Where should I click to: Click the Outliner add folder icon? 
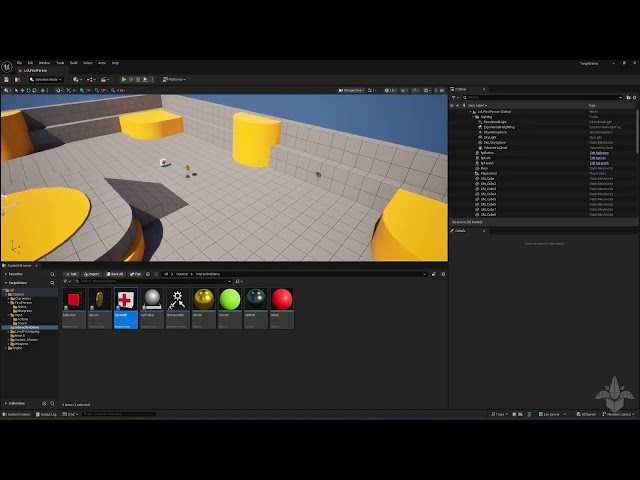coord(628,98)
